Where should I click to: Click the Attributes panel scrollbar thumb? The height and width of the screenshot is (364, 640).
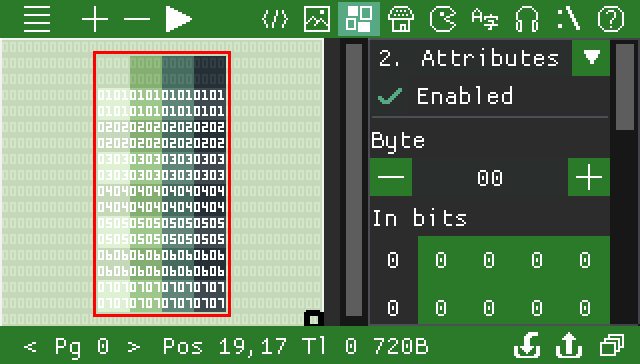point(624,87)
